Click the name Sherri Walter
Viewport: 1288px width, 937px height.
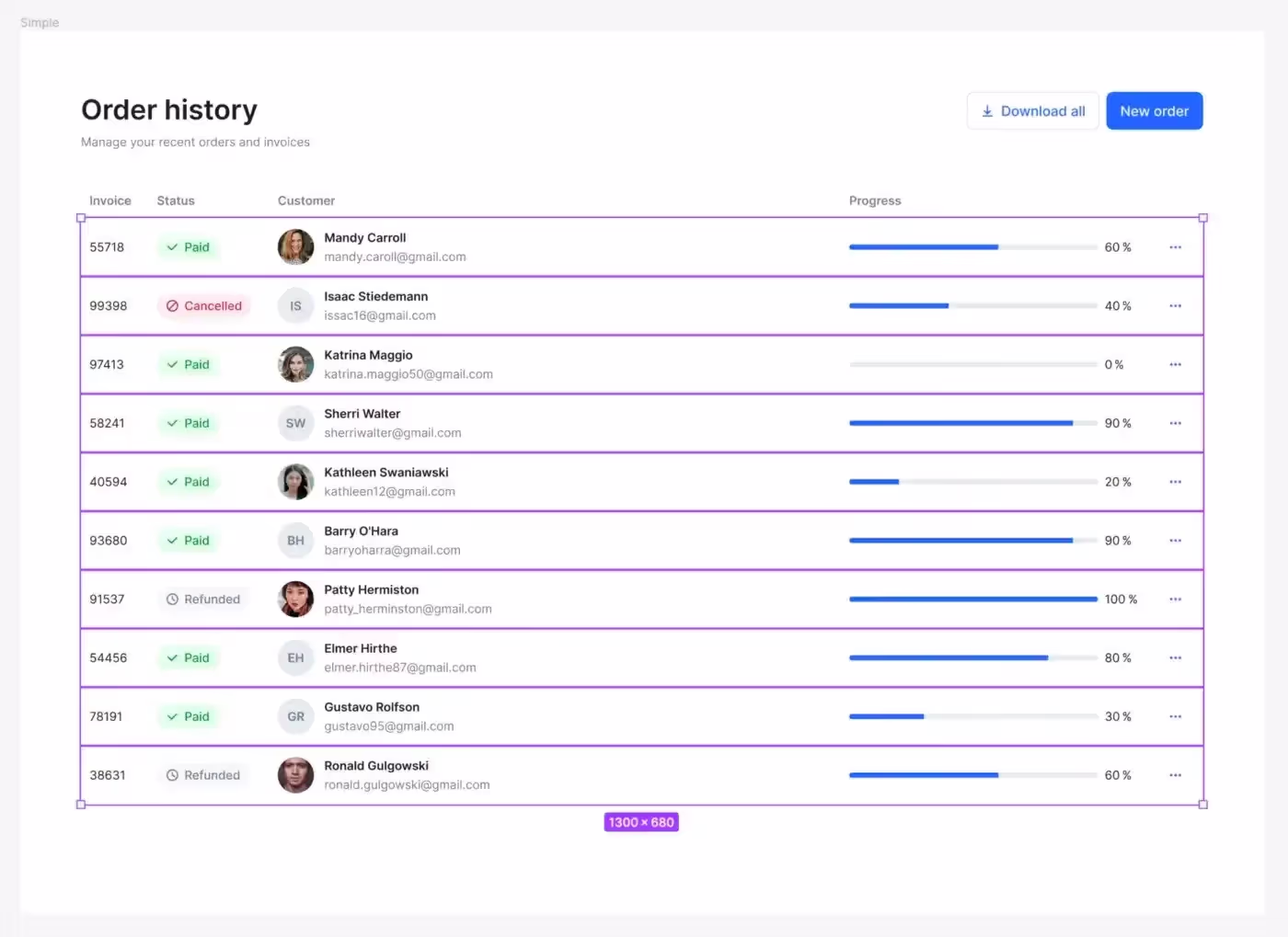pos(362,414)
